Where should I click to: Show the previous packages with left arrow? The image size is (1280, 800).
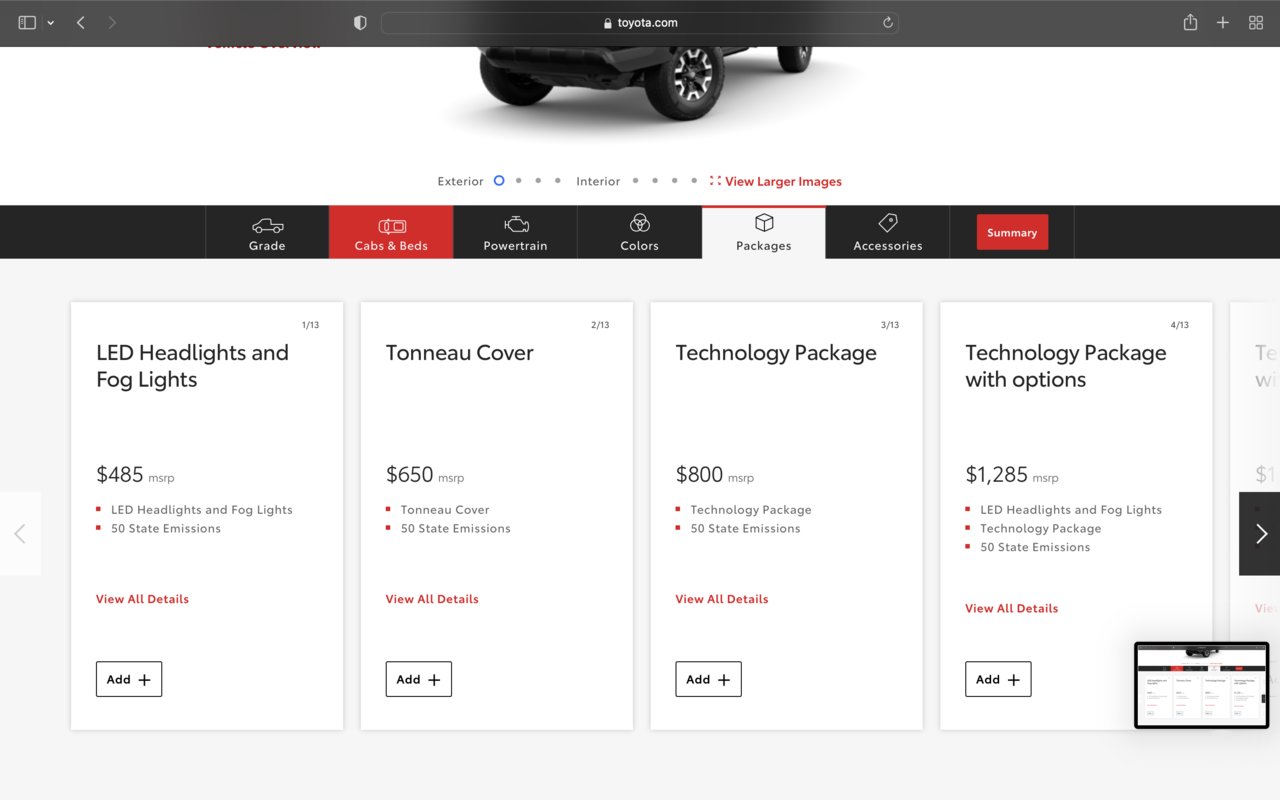pos(20,533)
